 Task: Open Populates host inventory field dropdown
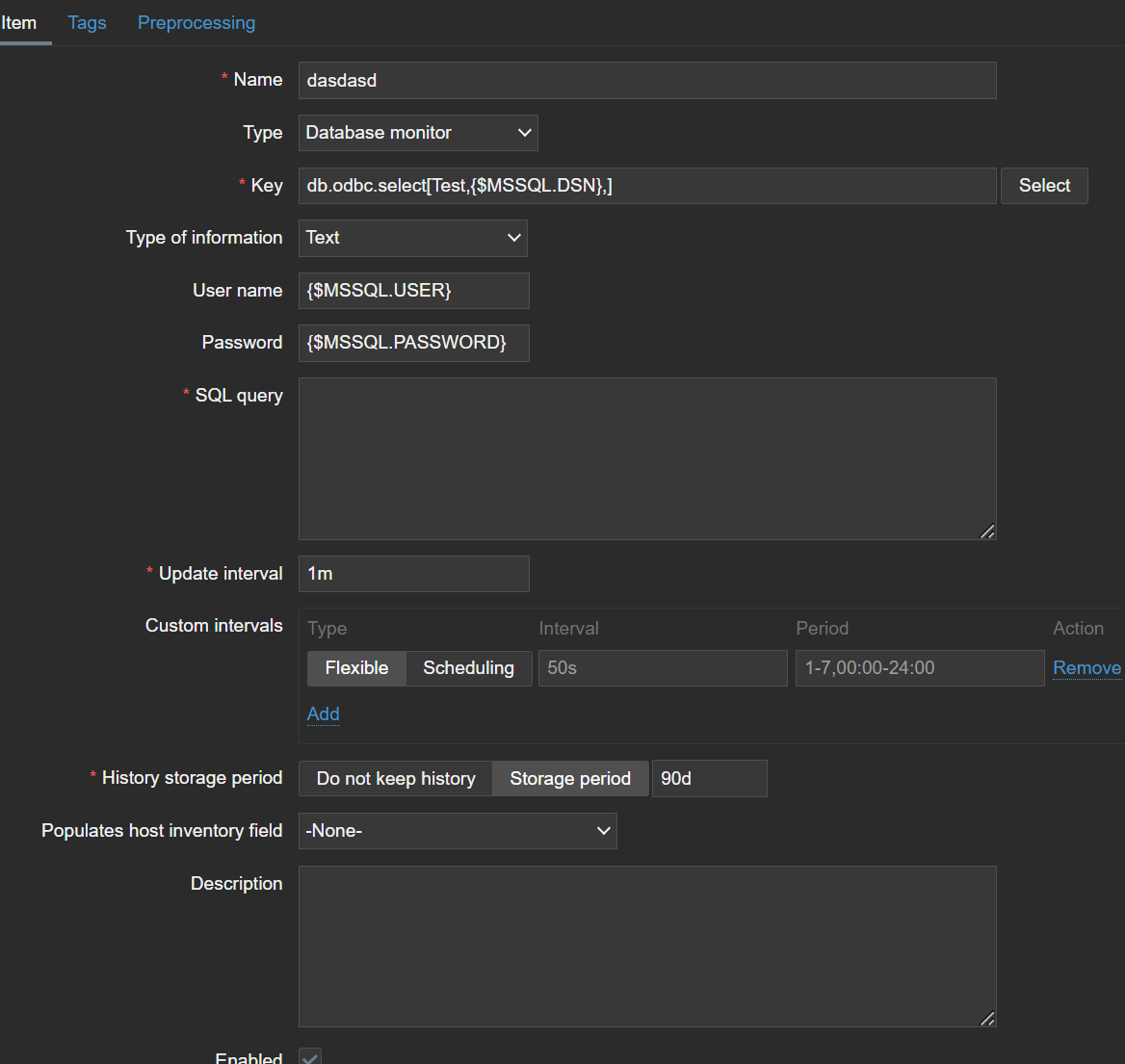click(458, 831)
